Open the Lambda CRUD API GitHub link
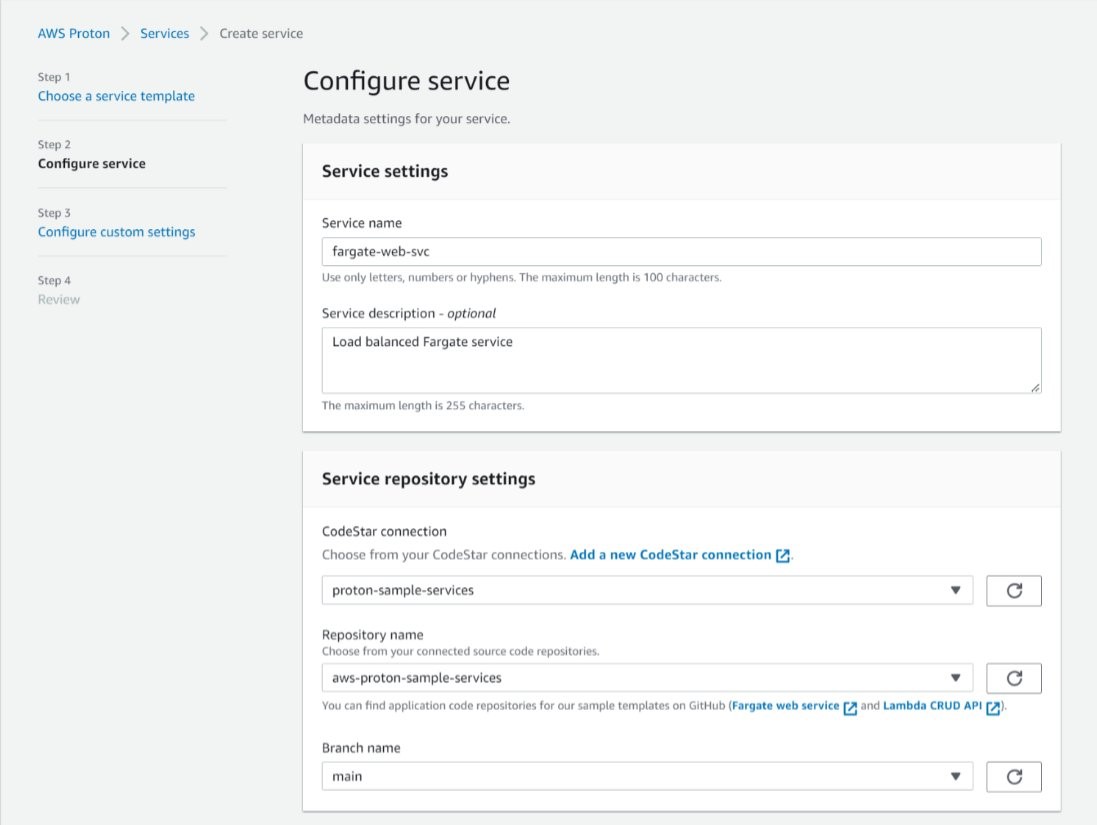1097x825 pixels. [933, 705]
